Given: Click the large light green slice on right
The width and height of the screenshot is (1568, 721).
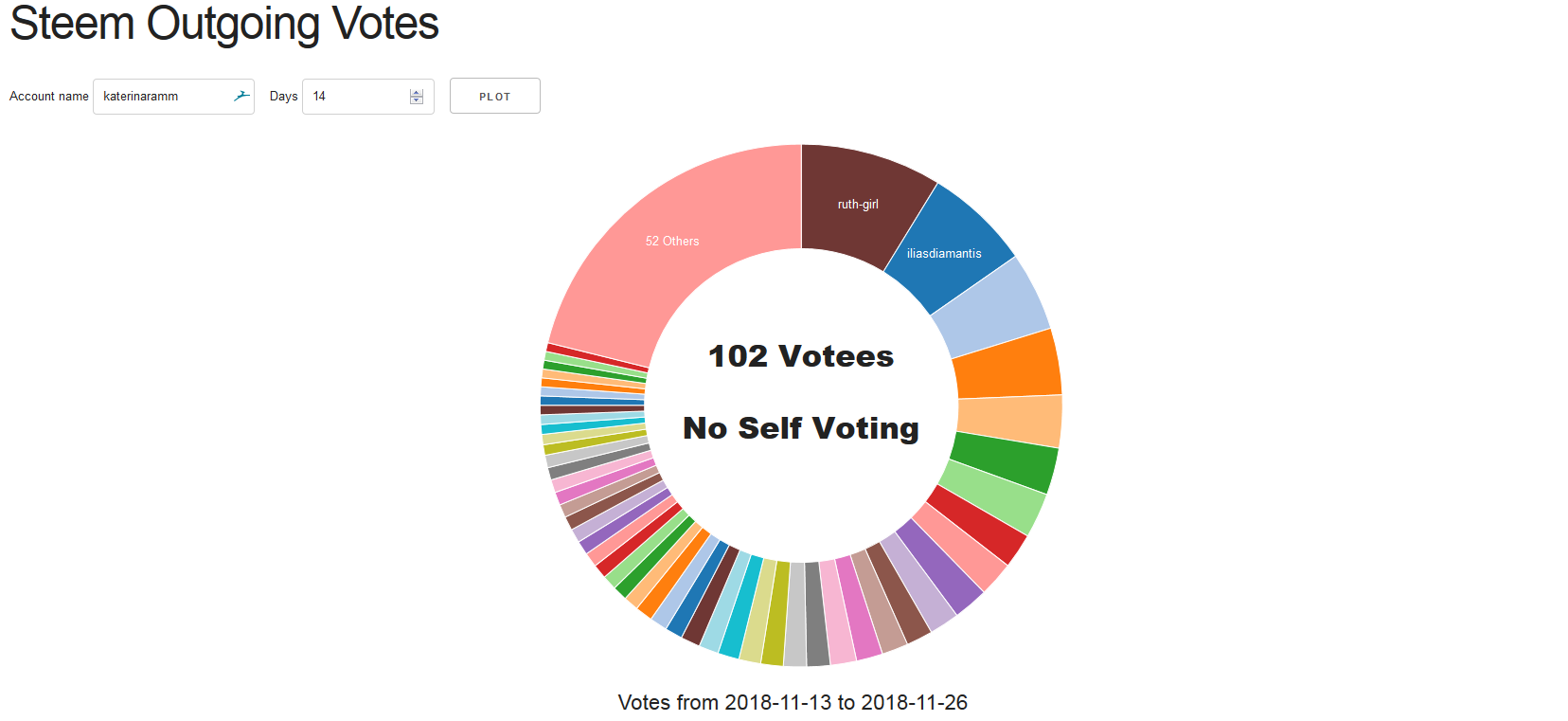Looking at the screenshot, I should [994, 496].
